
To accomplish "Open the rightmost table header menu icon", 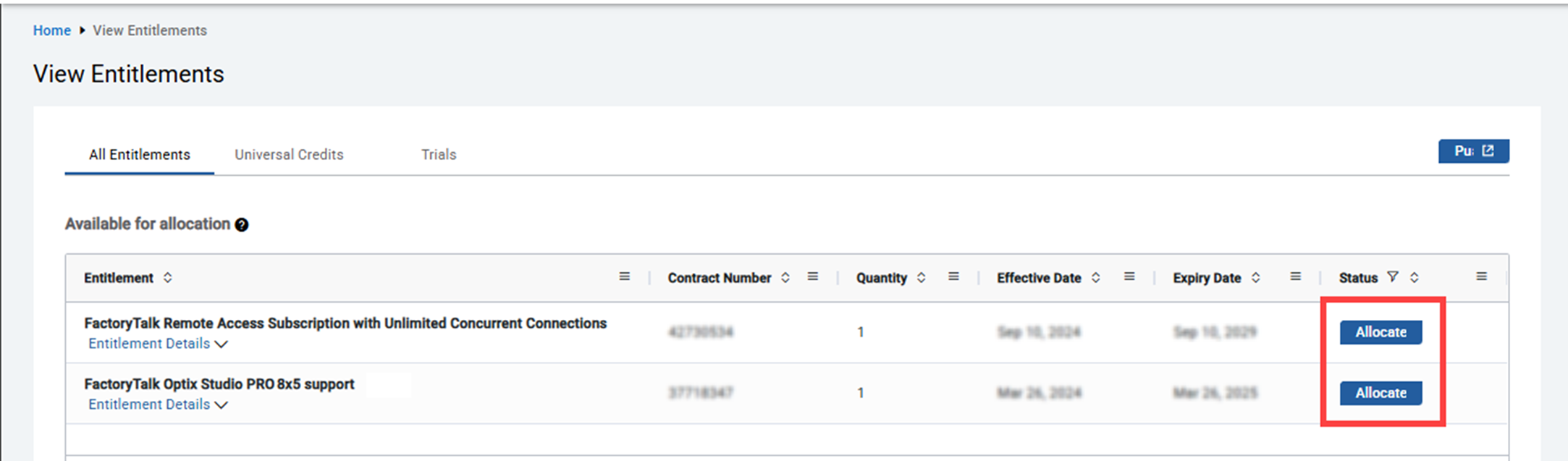I will pyautogui.click(x=1480, y=276).
